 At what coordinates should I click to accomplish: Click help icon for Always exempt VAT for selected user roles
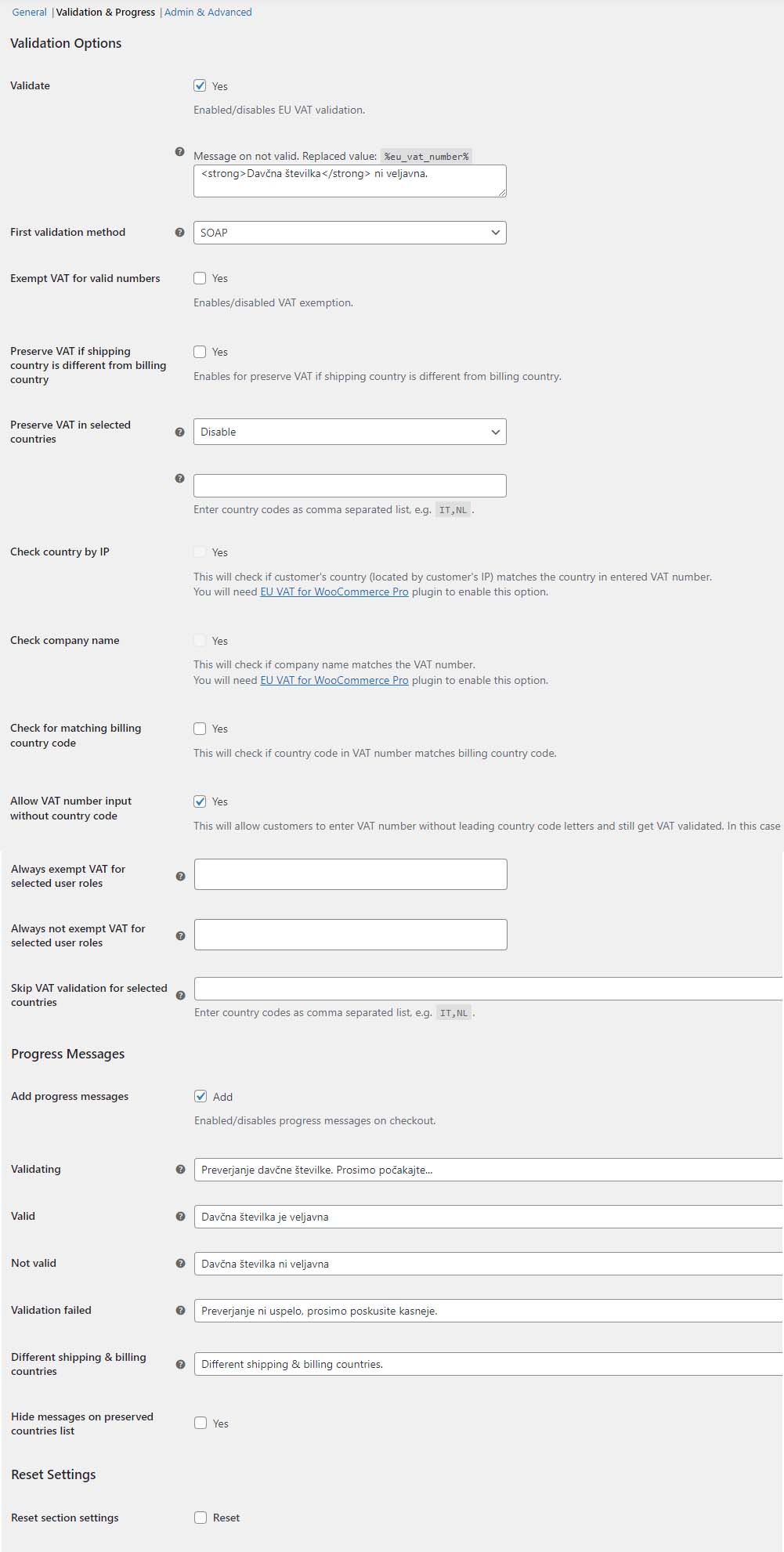tap(180, 876)
